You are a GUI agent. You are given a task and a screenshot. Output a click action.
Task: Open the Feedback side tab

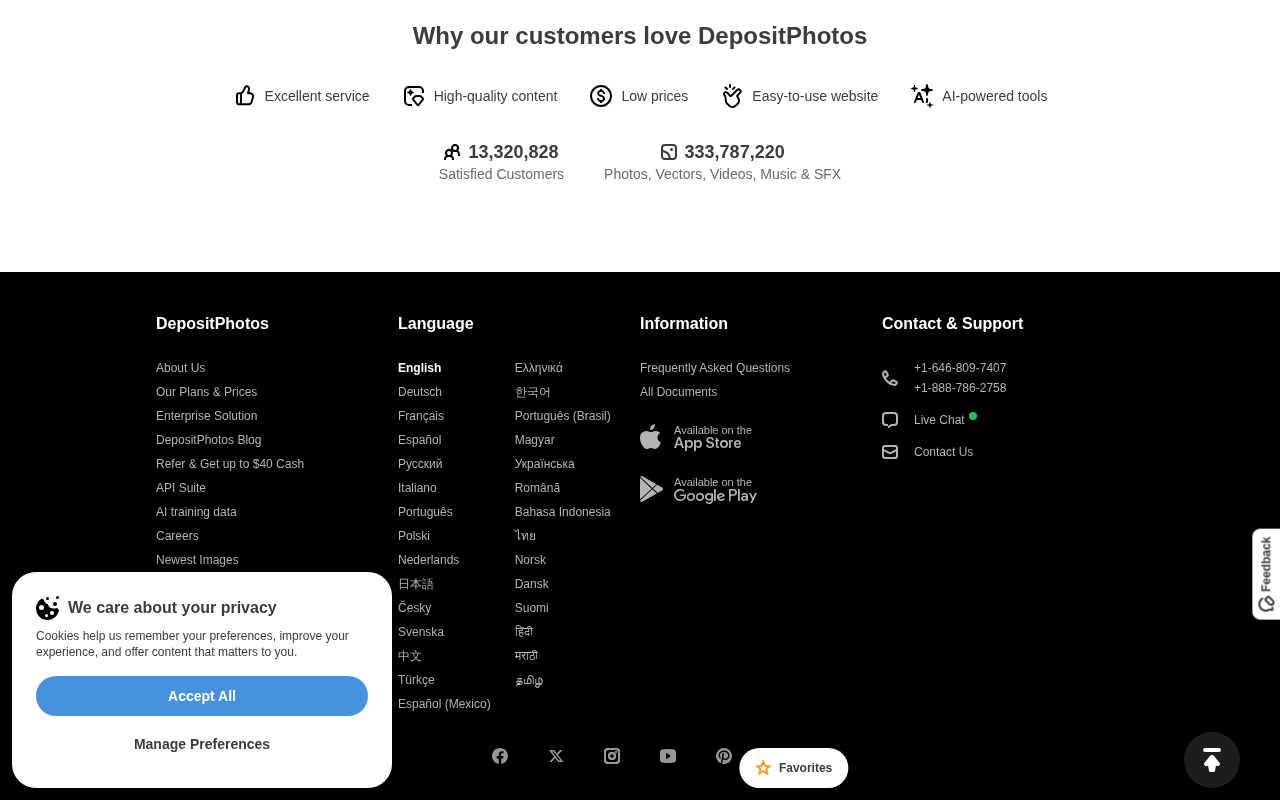(1266, 574)
